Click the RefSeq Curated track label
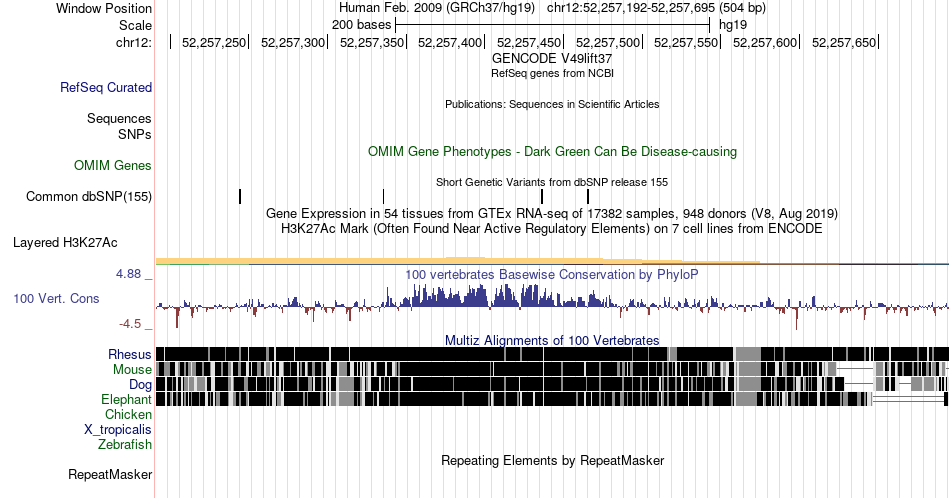The image size is (950, 498). pos(106,87)
